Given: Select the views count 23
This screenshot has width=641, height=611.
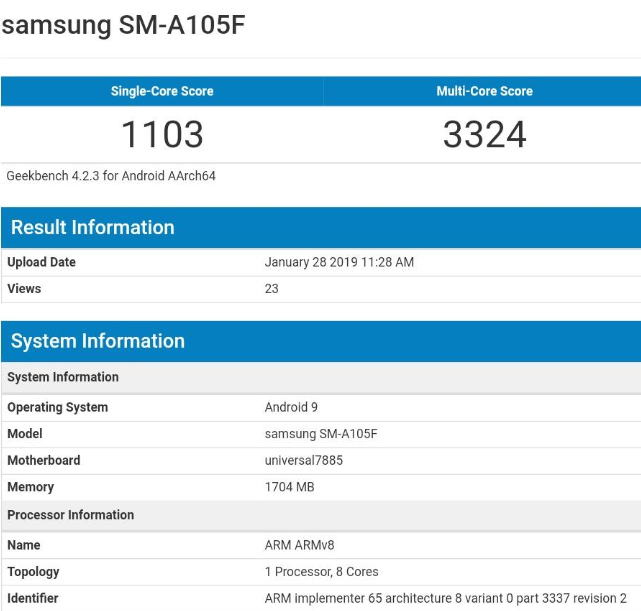Looking at the screenshot, I should click(271, 289).
